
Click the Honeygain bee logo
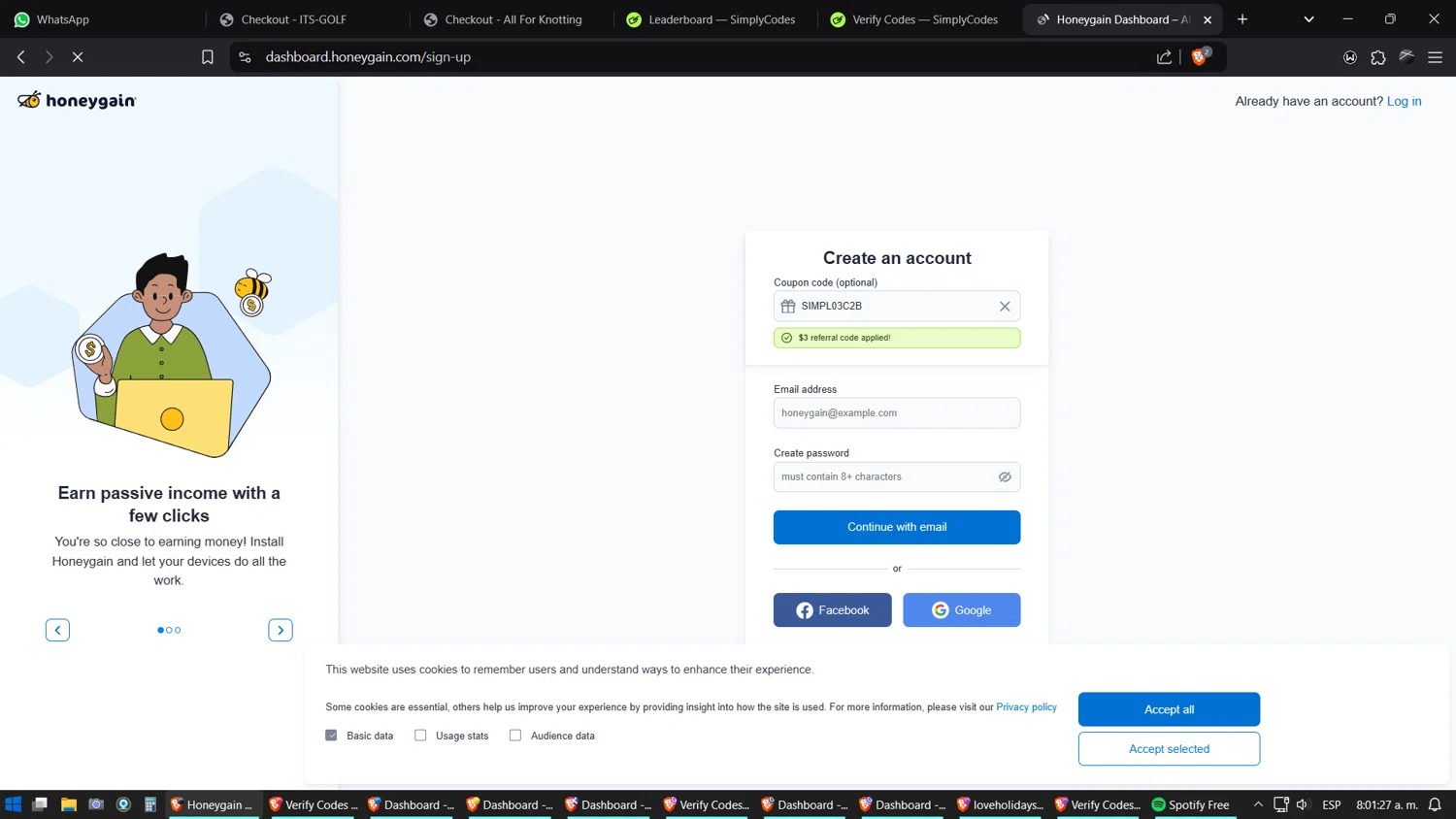(77, 100)
